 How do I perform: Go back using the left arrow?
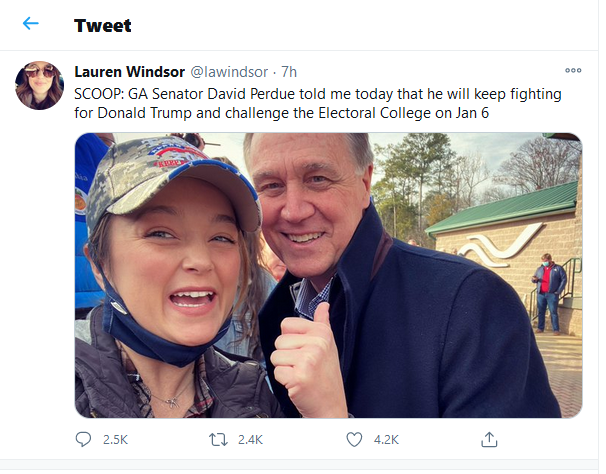click(x=31, y=23)
